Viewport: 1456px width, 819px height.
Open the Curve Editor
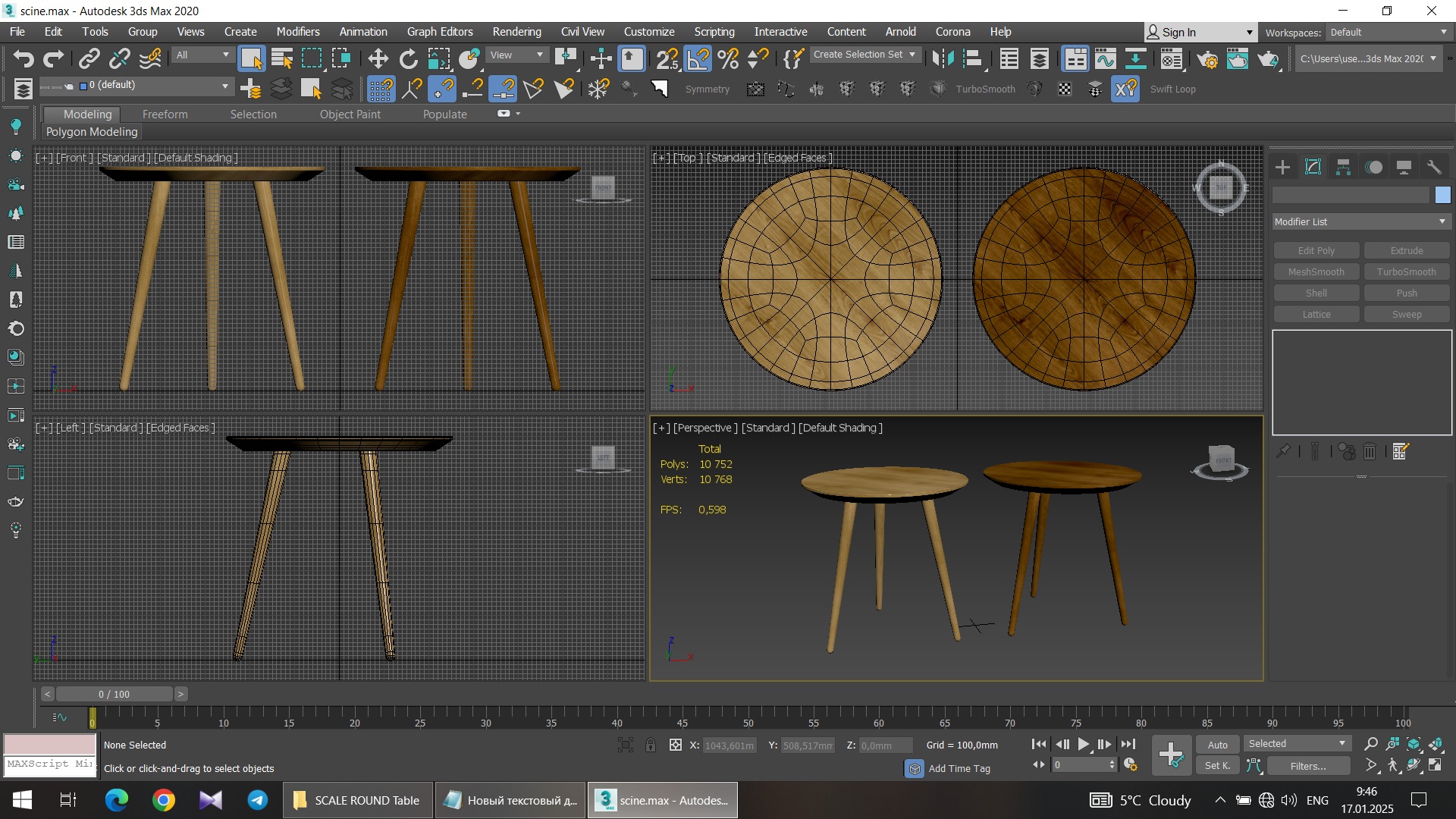(1105, 58)
